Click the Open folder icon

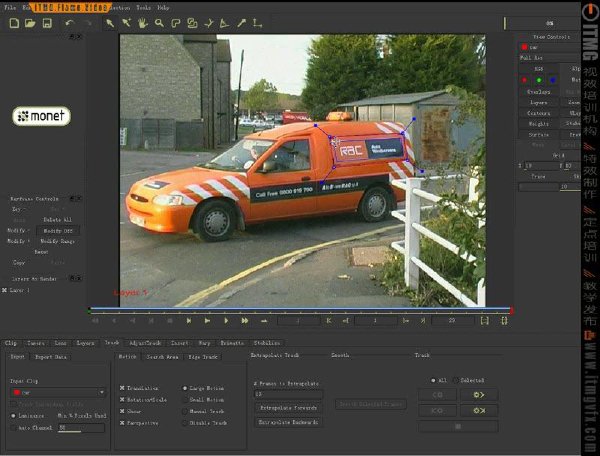[x=30, y=23]
